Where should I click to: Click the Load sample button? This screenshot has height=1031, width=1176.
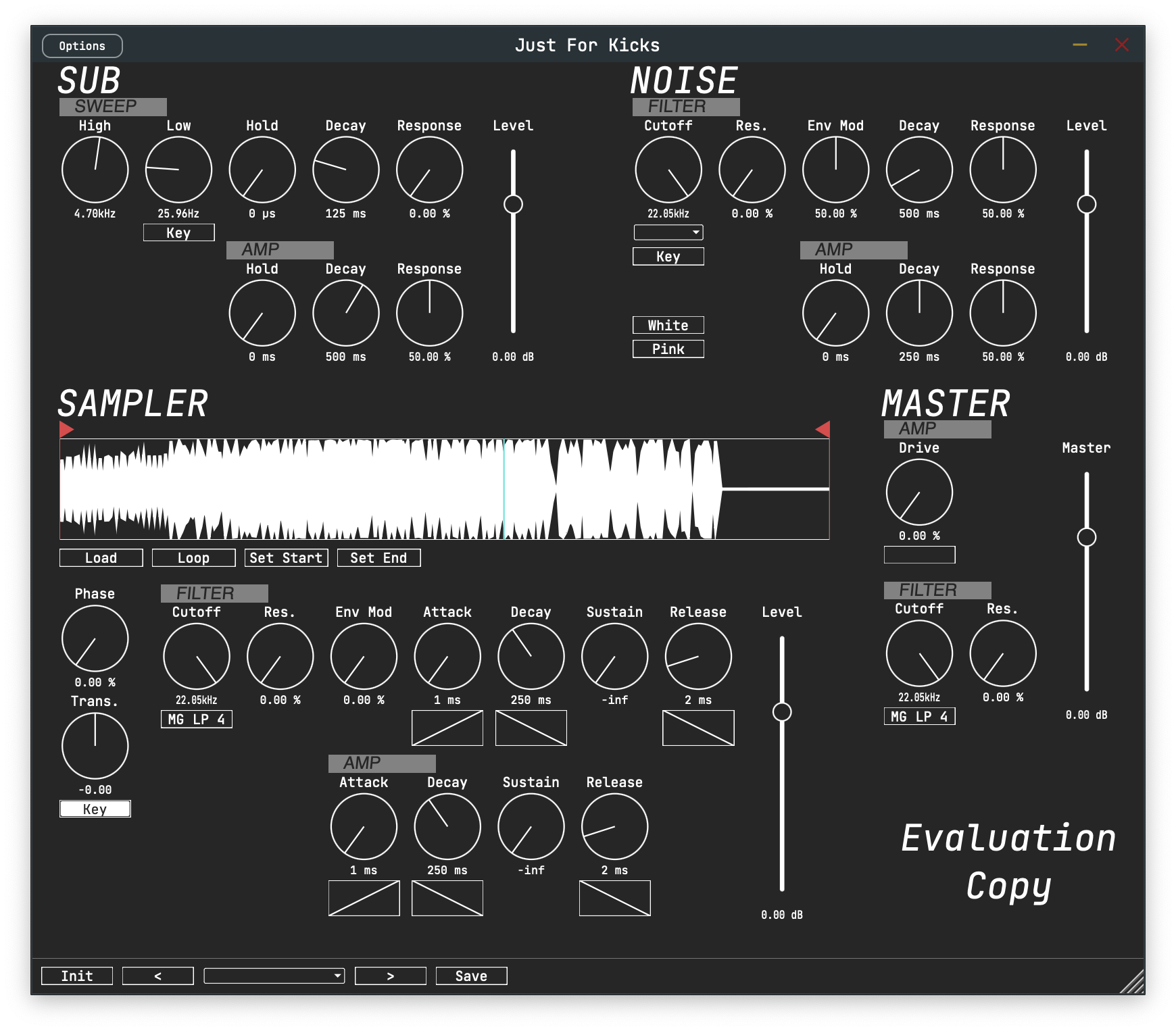(101, 557)
